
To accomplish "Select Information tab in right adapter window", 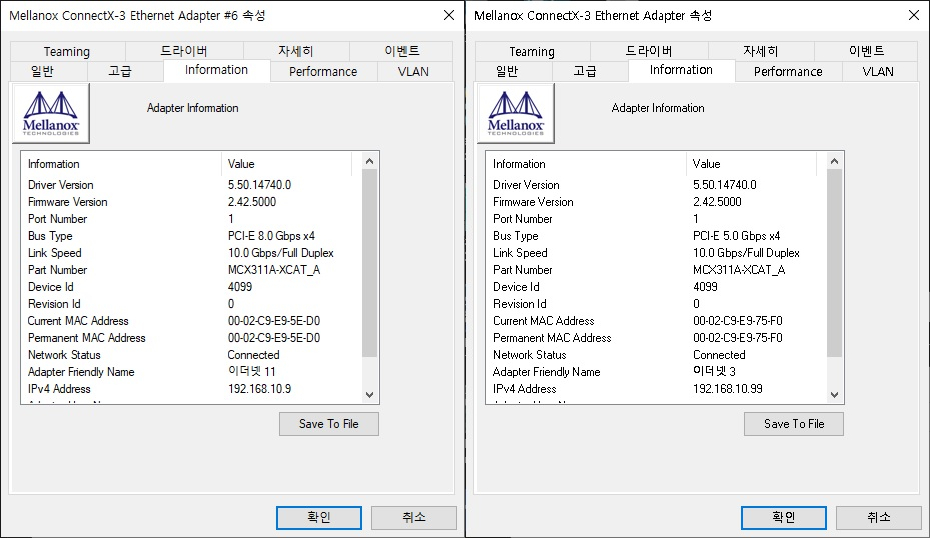I will [x=681, y=70].
